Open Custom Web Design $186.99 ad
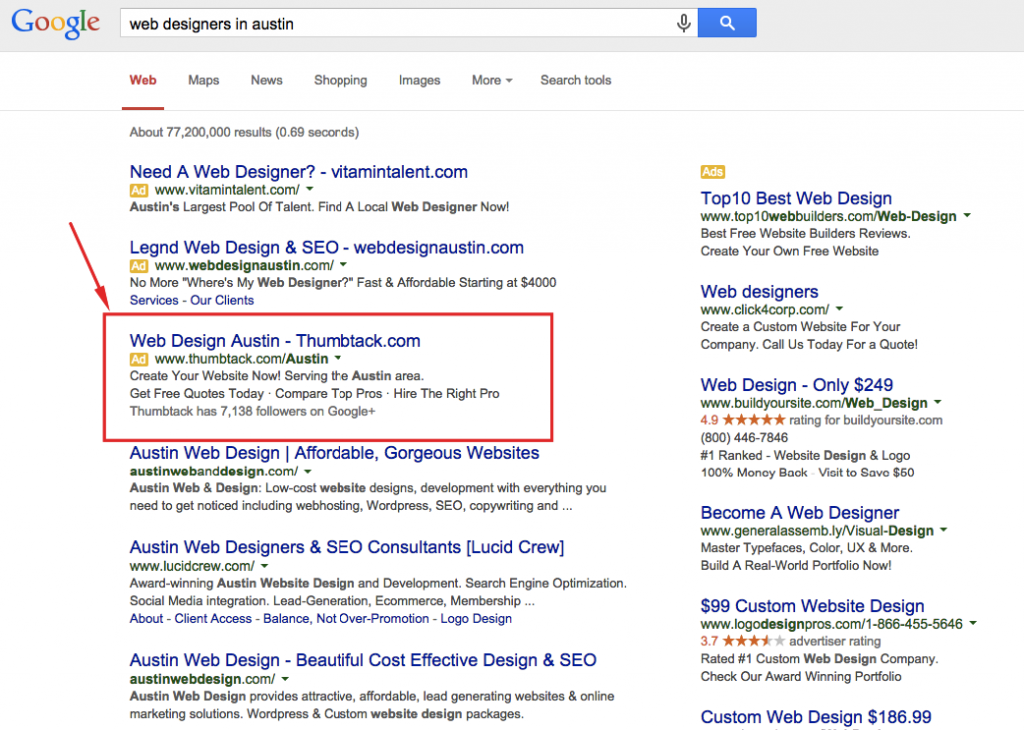Viewport: 1024px width, 730px height. (x=816, y=717)
